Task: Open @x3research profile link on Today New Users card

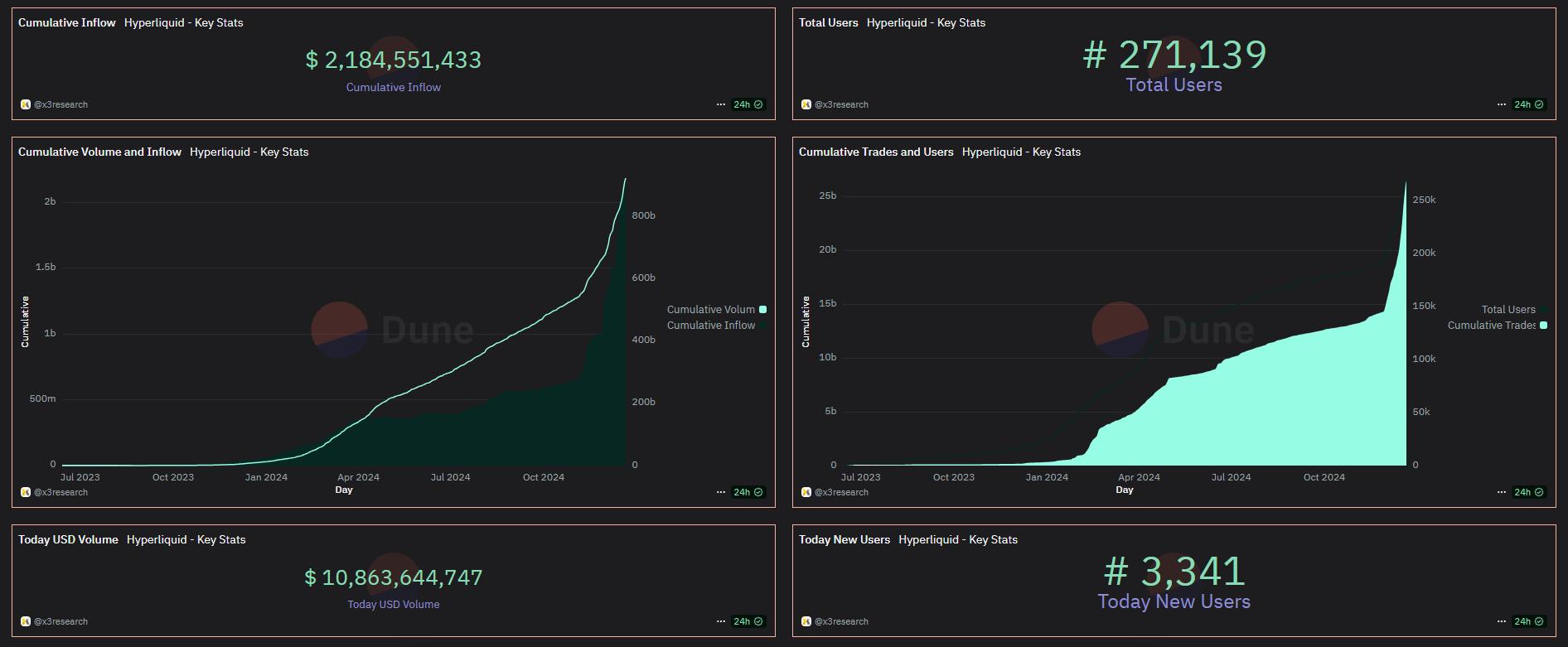Action: point(841,621)
